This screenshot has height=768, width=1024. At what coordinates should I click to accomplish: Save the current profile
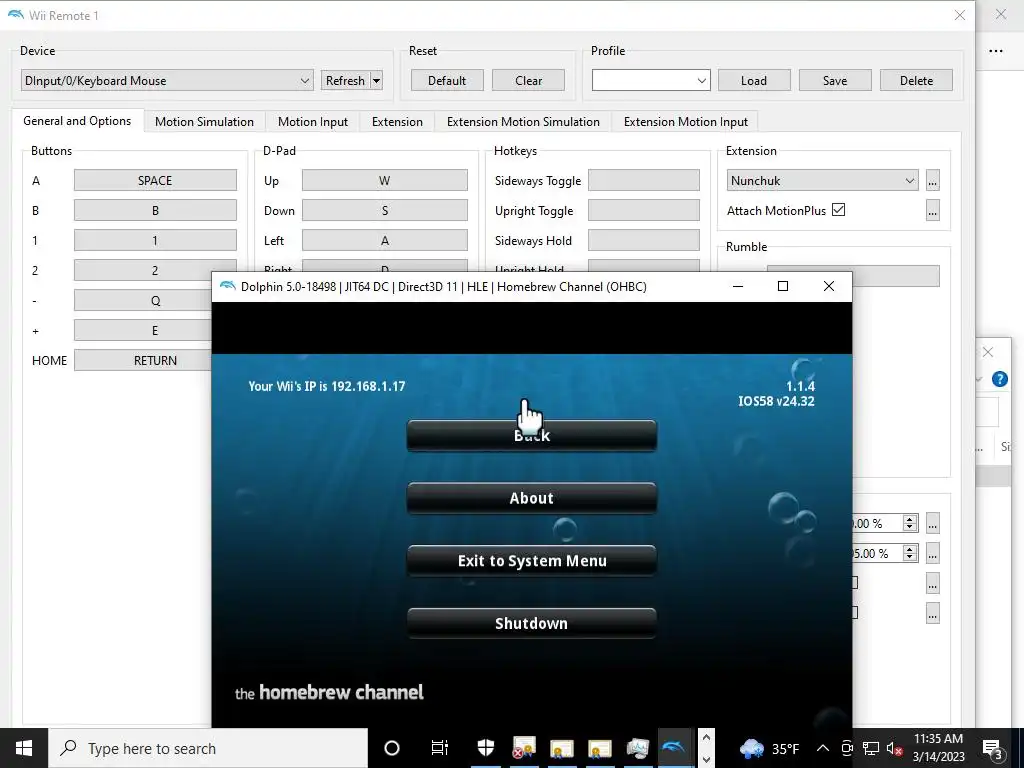(835, 80)
